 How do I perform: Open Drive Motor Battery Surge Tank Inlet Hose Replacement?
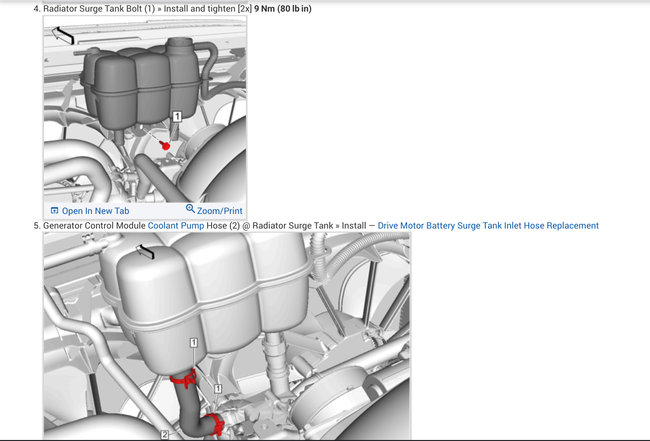tap(488, 226)
